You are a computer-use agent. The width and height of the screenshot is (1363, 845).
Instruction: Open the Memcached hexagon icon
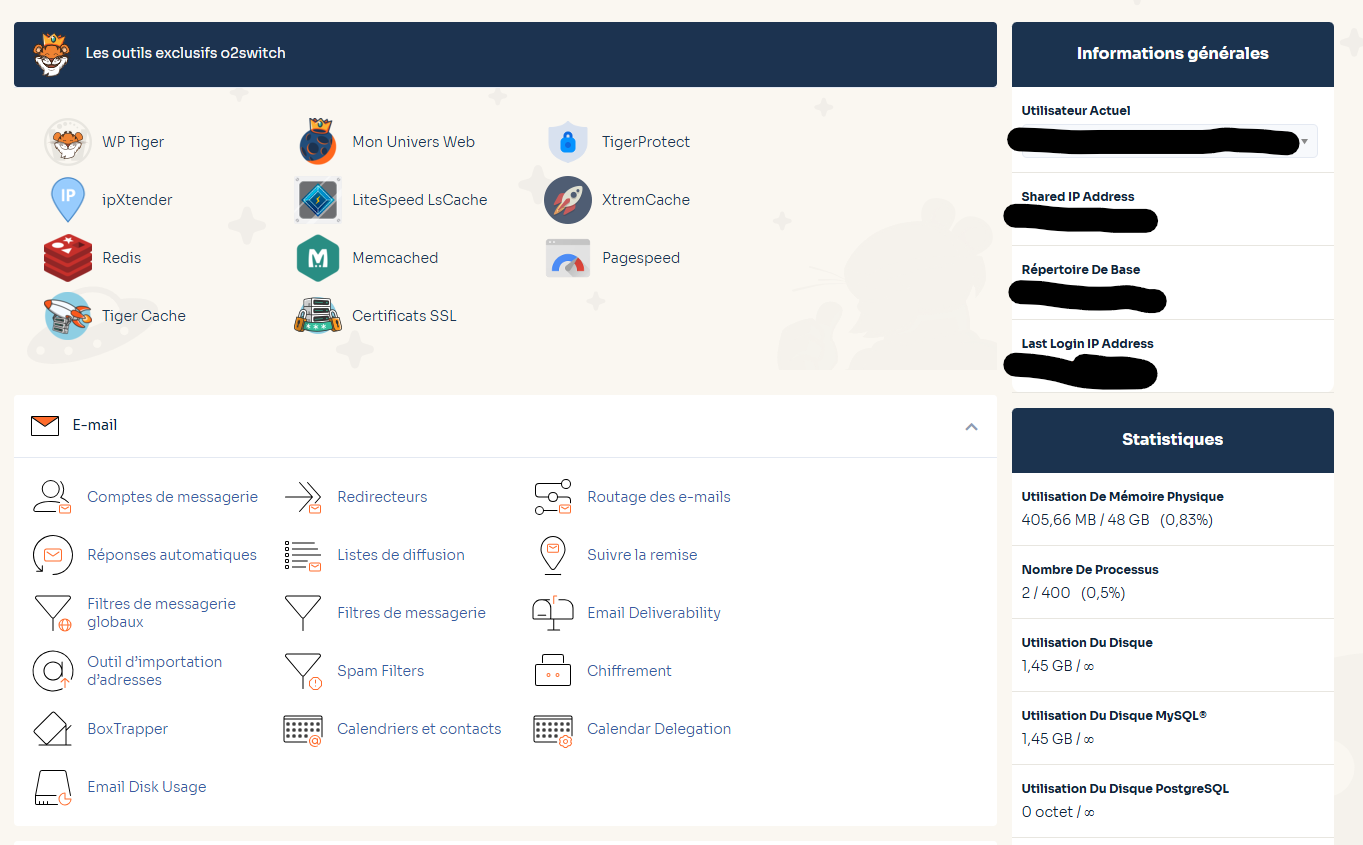click(x=318, y=258)
